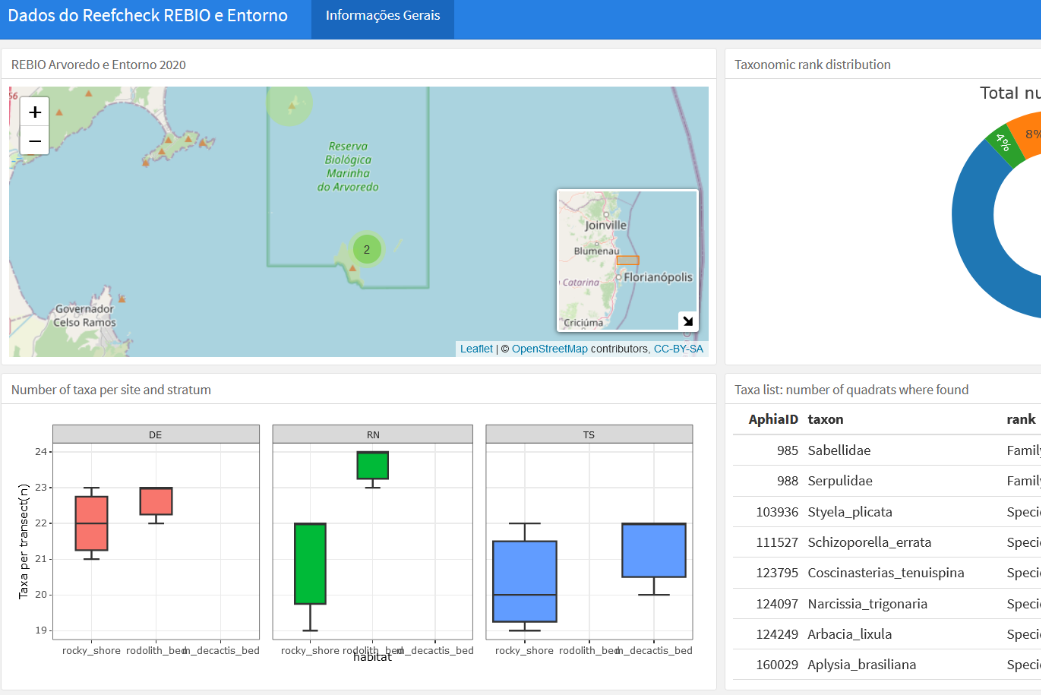
Task: Click the RN facet boxplot for rodolith_bed
Action: click(x=372, y=464)
